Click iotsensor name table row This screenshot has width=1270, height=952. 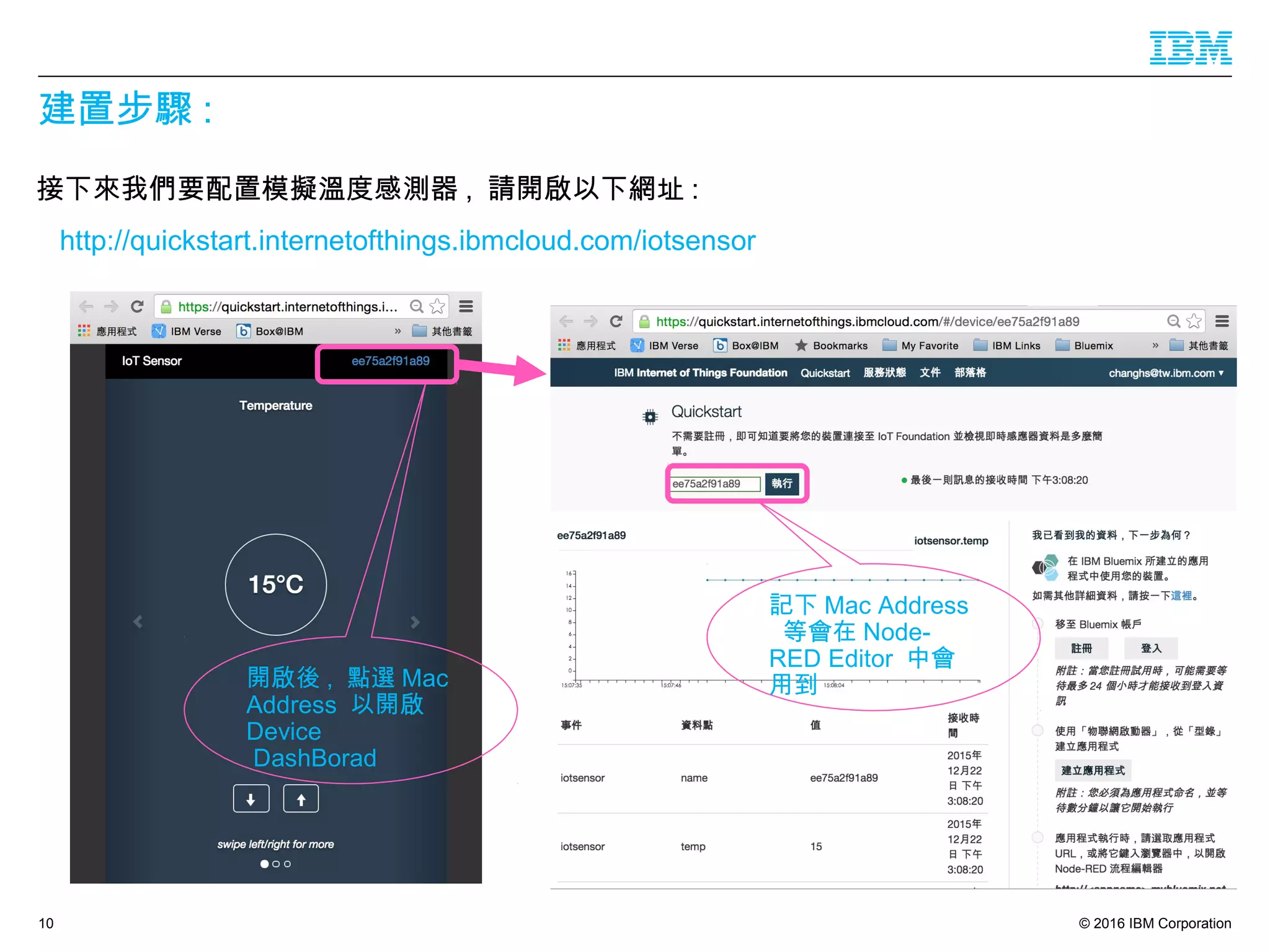click(x=773, y=778)
